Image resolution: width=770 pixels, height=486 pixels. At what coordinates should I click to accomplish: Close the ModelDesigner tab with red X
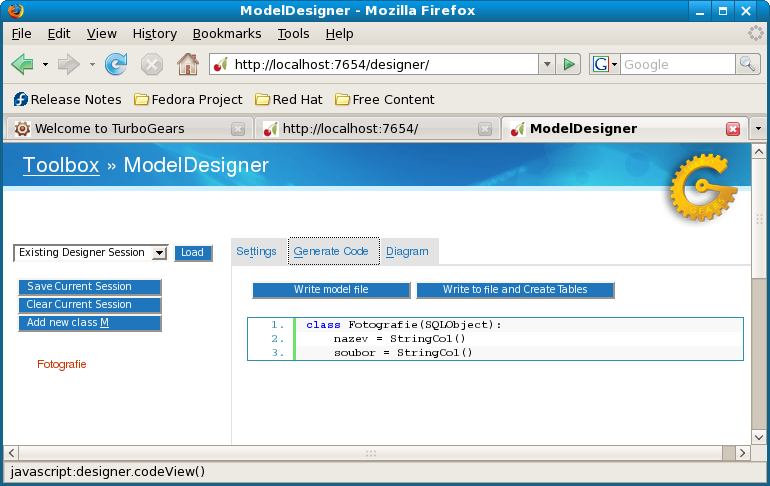point(733,129)
